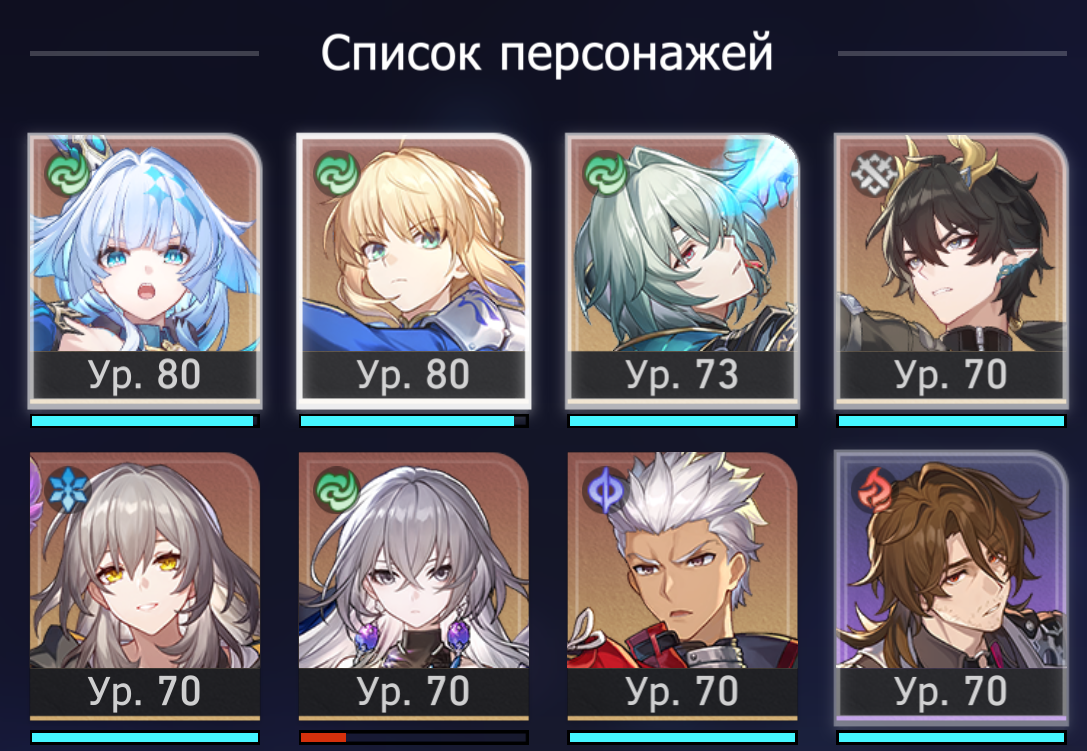Screen dimensions: 1087x751
Task: Select the brown-haired man on purple background
Action: pyautogui.click(x=950, y=586)
